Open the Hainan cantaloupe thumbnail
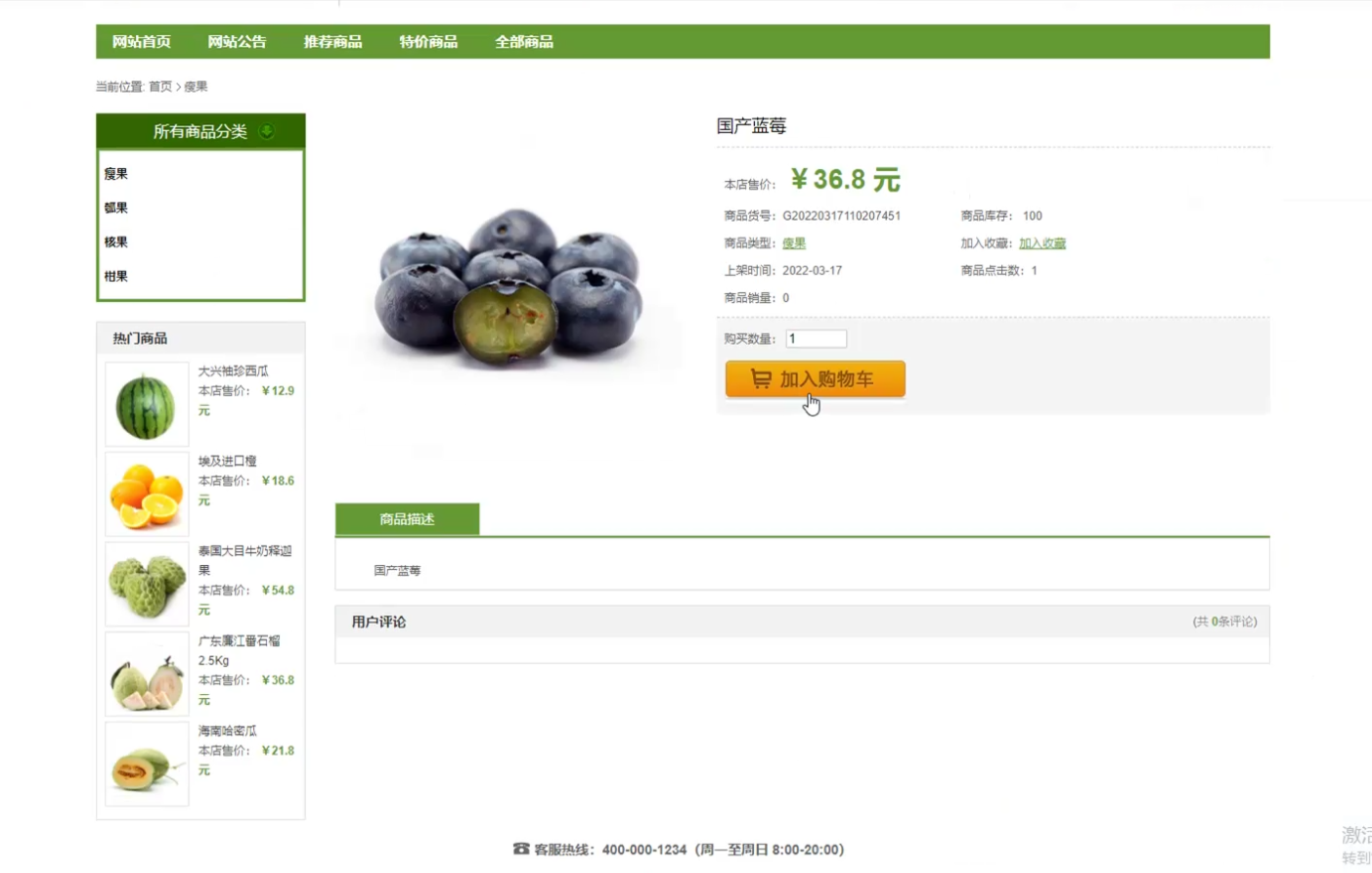1372x873 pixels. pos(147,764)
